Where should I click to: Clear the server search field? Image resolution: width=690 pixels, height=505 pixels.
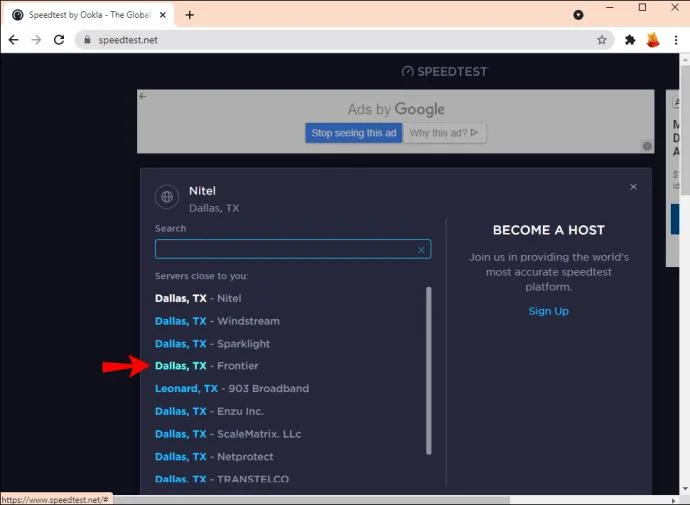point(421,249)
